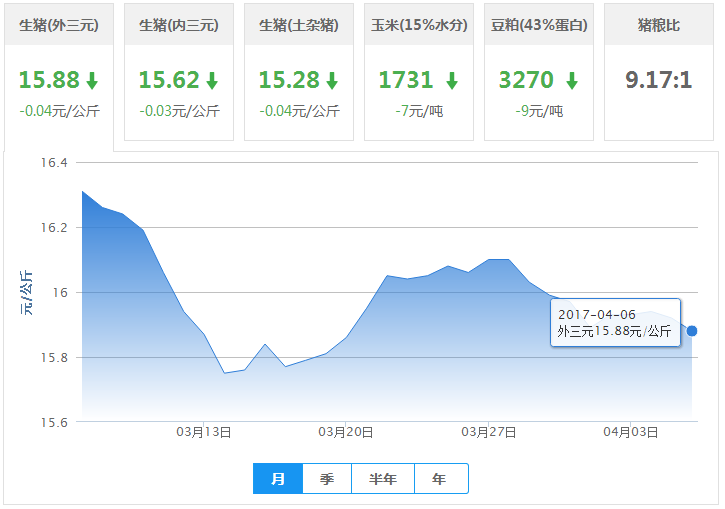Viewport: 725px width, 509px height.
Task: Show the 半年 (half-year) chart range
Action: pos(383,479)
